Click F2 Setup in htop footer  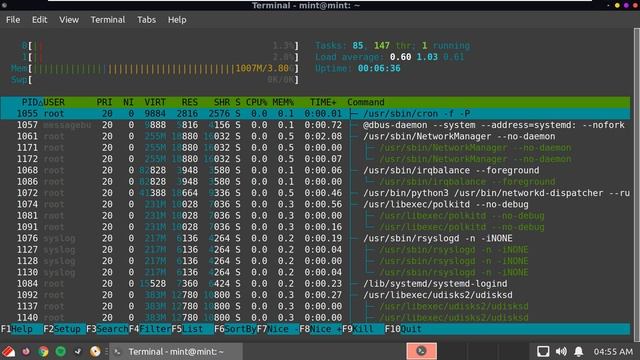coord(64,329)
